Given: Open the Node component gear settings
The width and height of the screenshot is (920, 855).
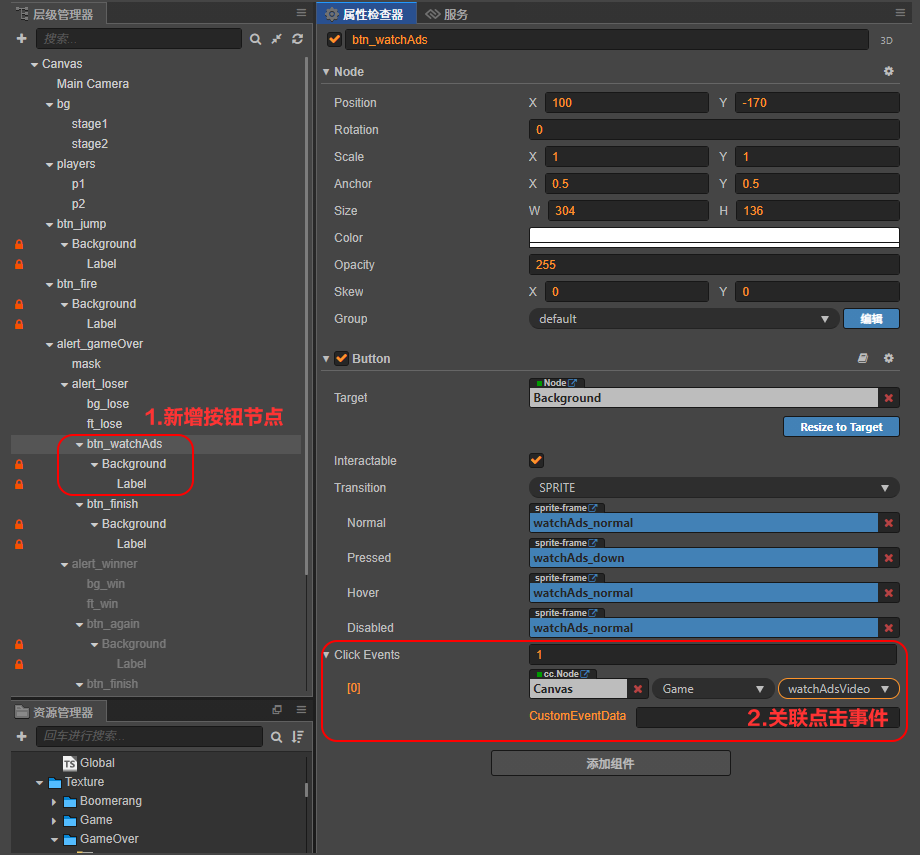Looking at the screenshot, I should [x=888, y=72].
